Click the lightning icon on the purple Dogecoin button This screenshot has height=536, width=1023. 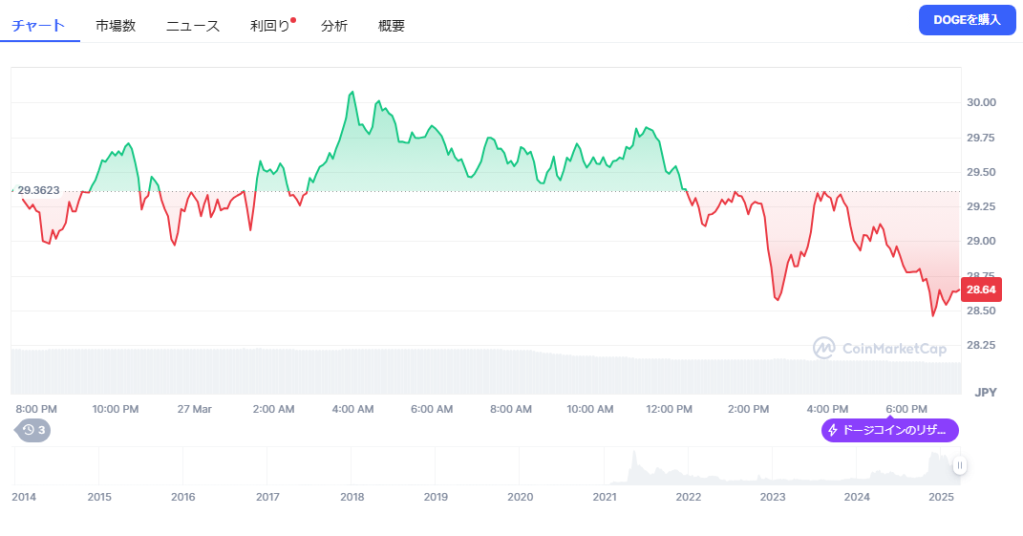pyautogui.click(x=833, y=430)
